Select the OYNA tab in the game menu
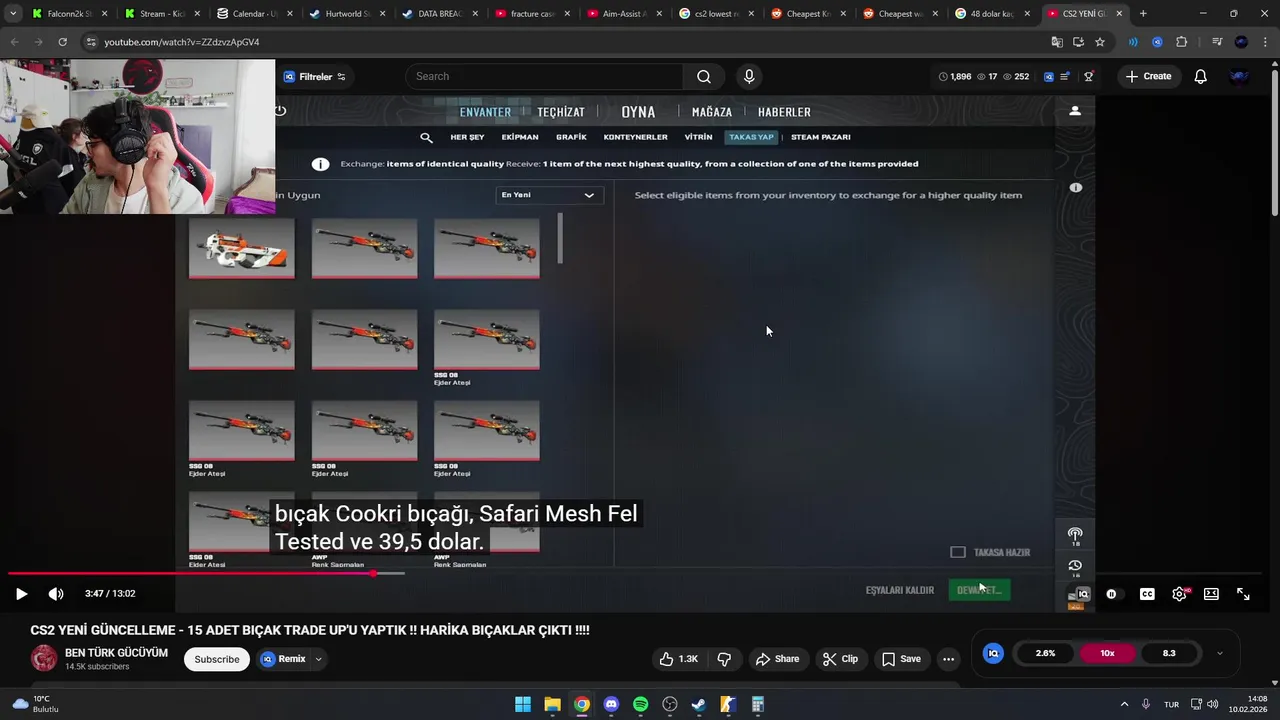The height and width of the screenshot is (720, 1280). click(x=638, y=112)
